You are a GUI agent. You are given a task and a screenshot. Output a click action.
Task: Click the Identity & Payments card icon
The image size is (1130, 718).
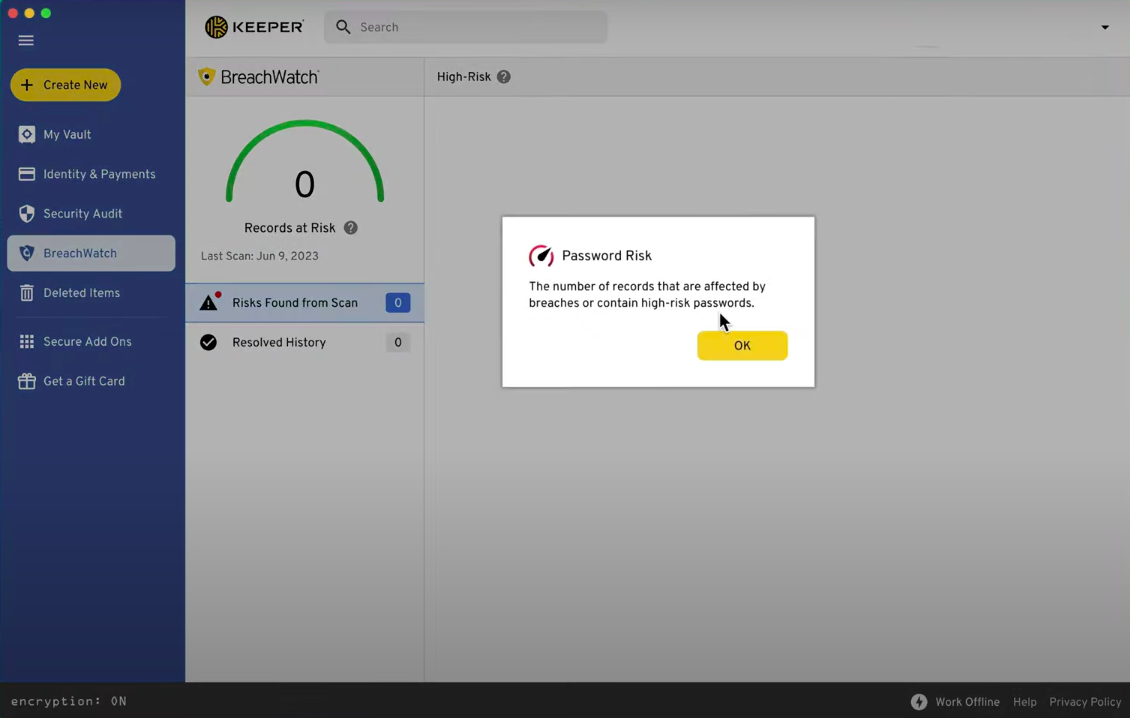[x=27, y=174]
